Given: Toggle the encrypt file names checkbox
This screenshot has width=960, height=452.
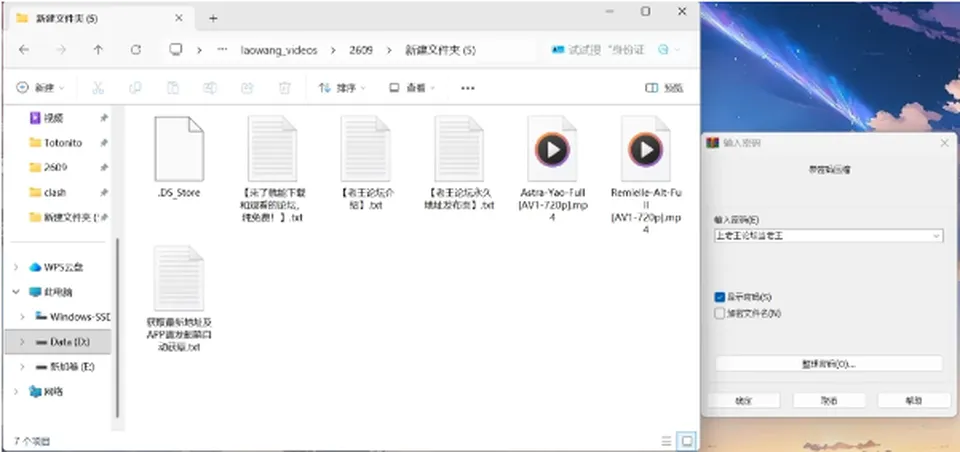Looking at the screenshot, I should [x=719, y=314].
